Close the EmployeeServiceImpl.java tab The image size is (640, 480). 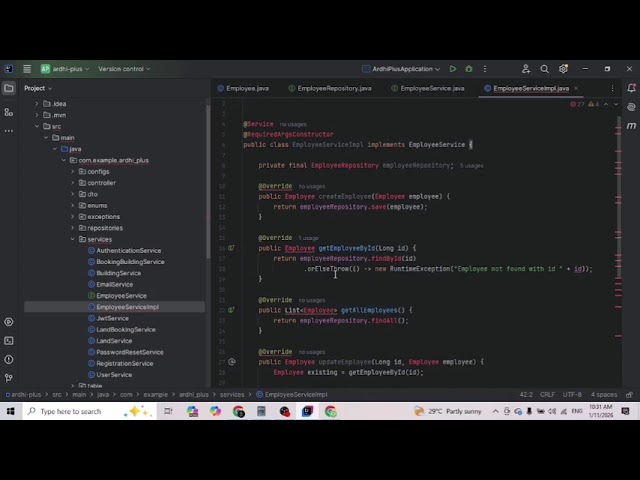pyautogui.click(x=576, y=88)
